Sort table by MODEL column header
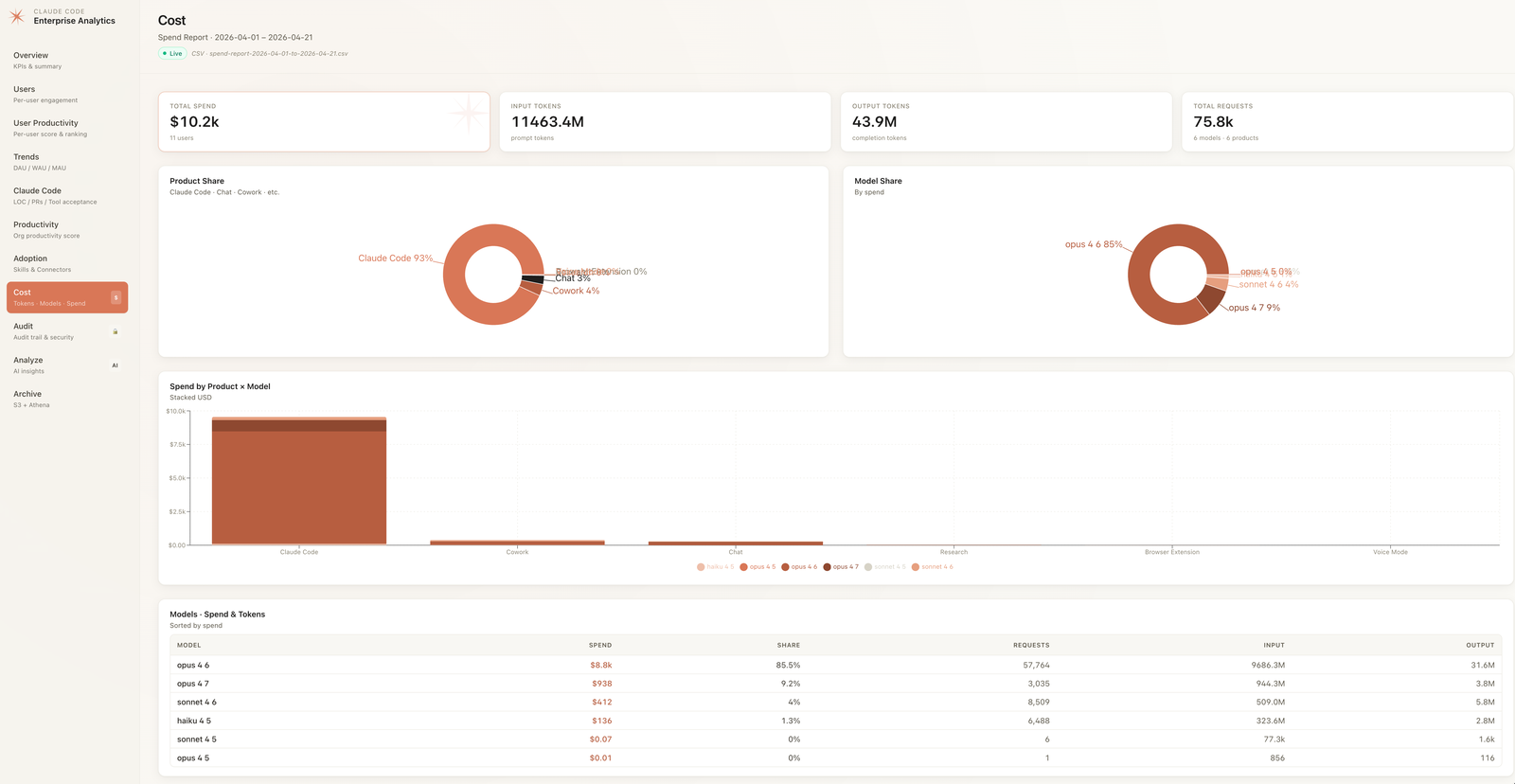This screenshot has width=1515, height=784. point(188,645)
